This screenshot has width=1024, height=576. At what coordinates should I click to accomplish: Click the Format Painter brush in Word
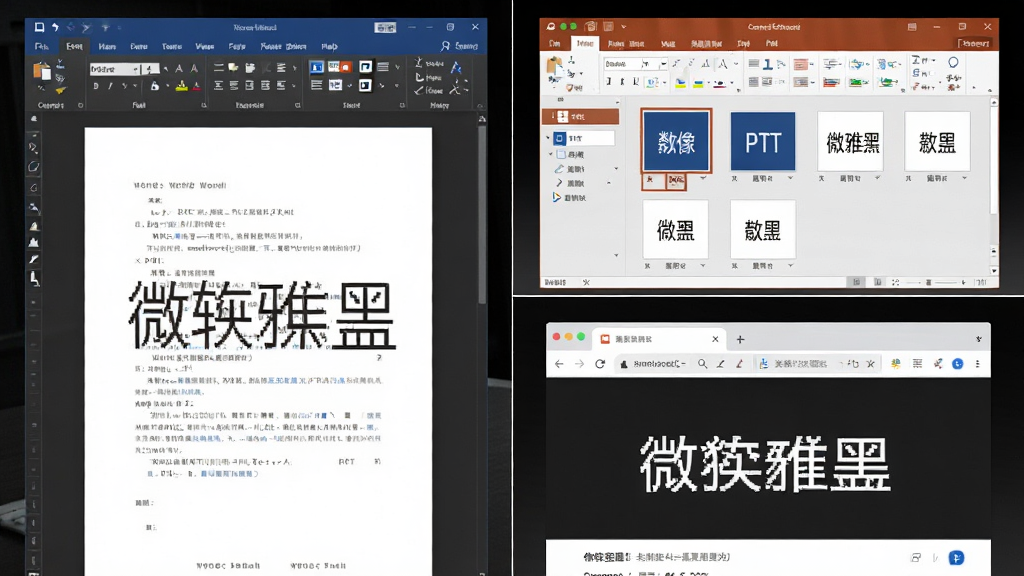61,91
